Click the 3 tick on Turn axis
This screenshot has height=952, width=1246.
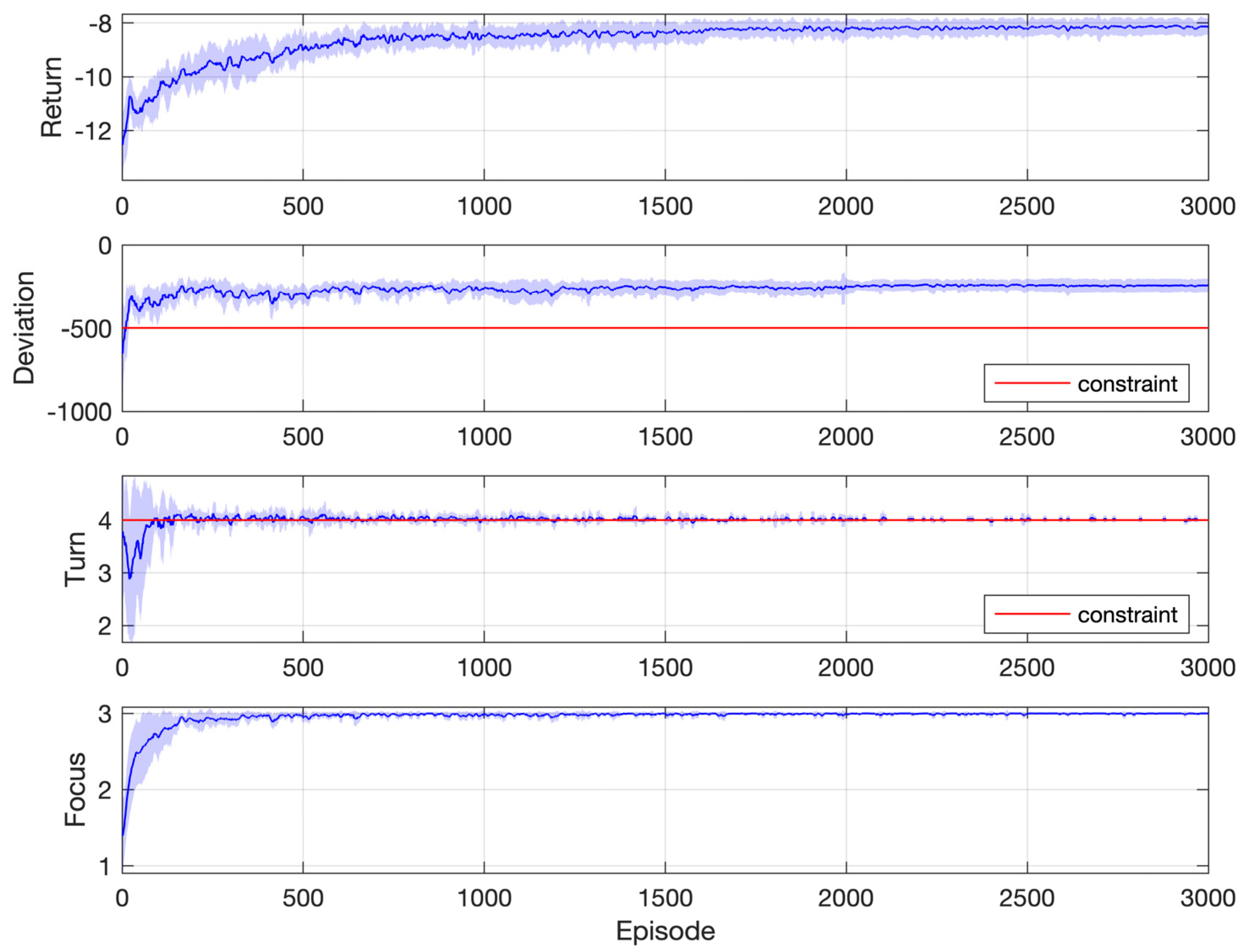pos(105,574)
